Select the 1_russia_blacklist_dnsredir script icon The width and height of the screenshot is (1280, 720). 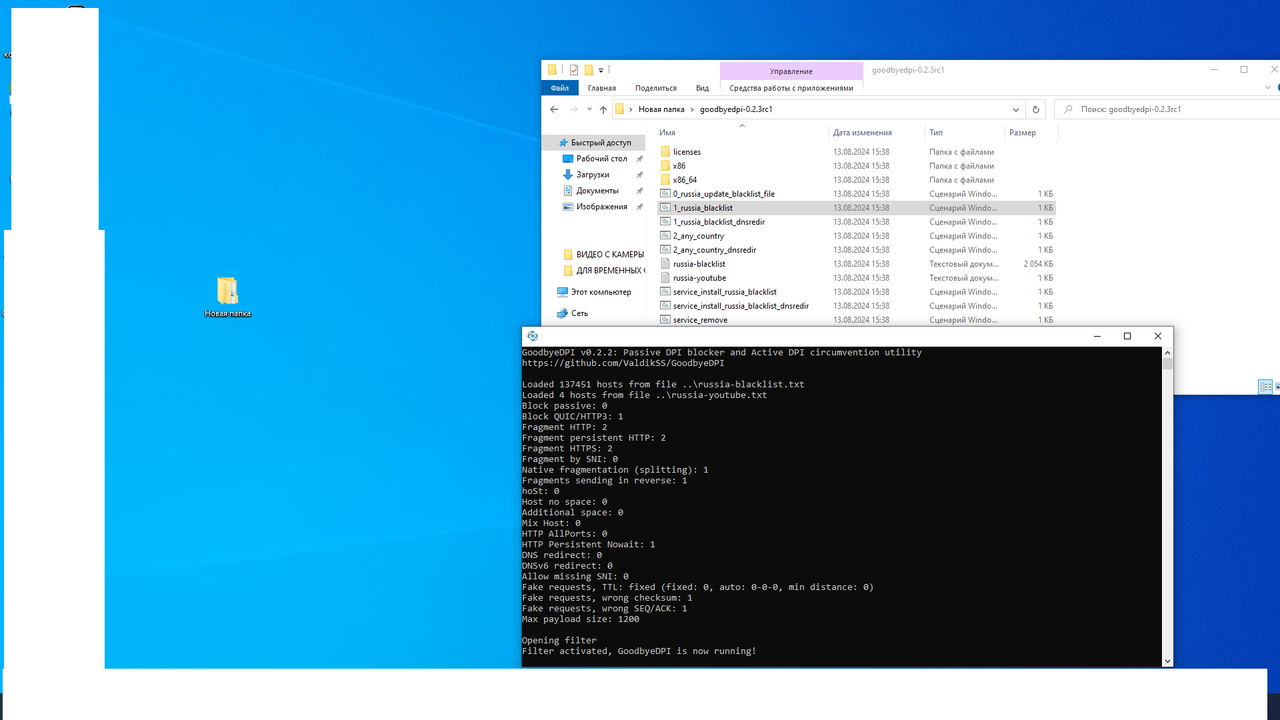click(665, 222)
